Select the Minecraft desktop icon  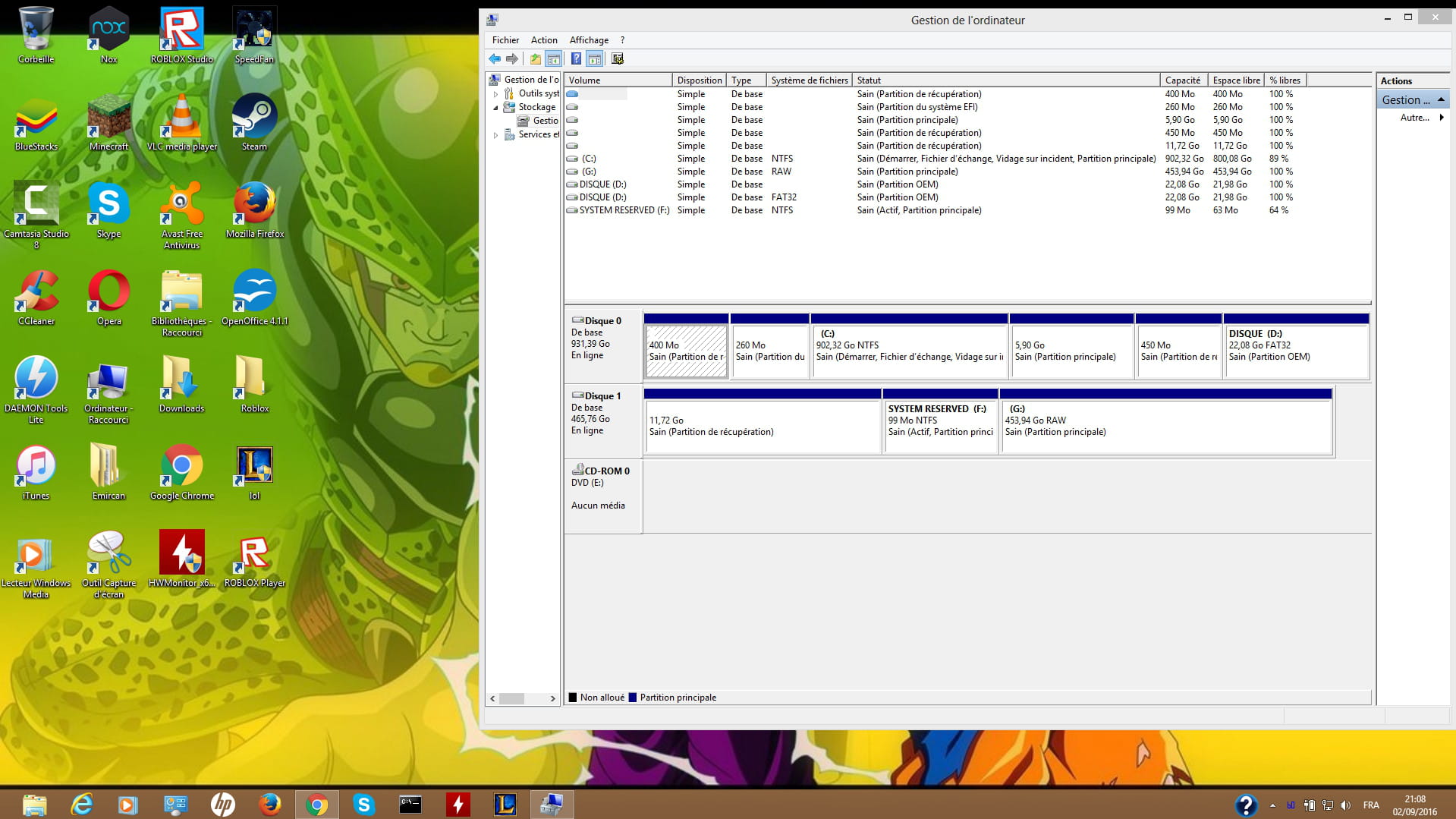[x=108, y=123]
